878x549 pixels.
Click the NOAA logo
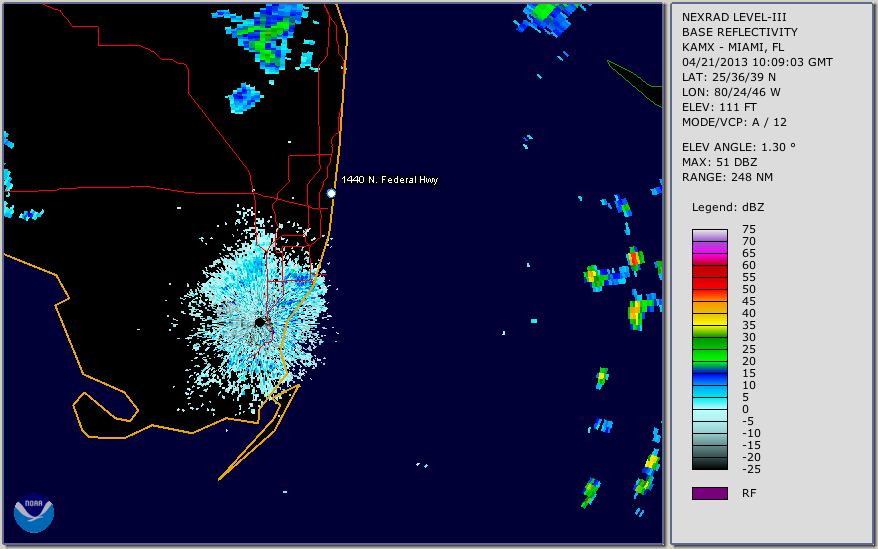click(x=34, y=513)
